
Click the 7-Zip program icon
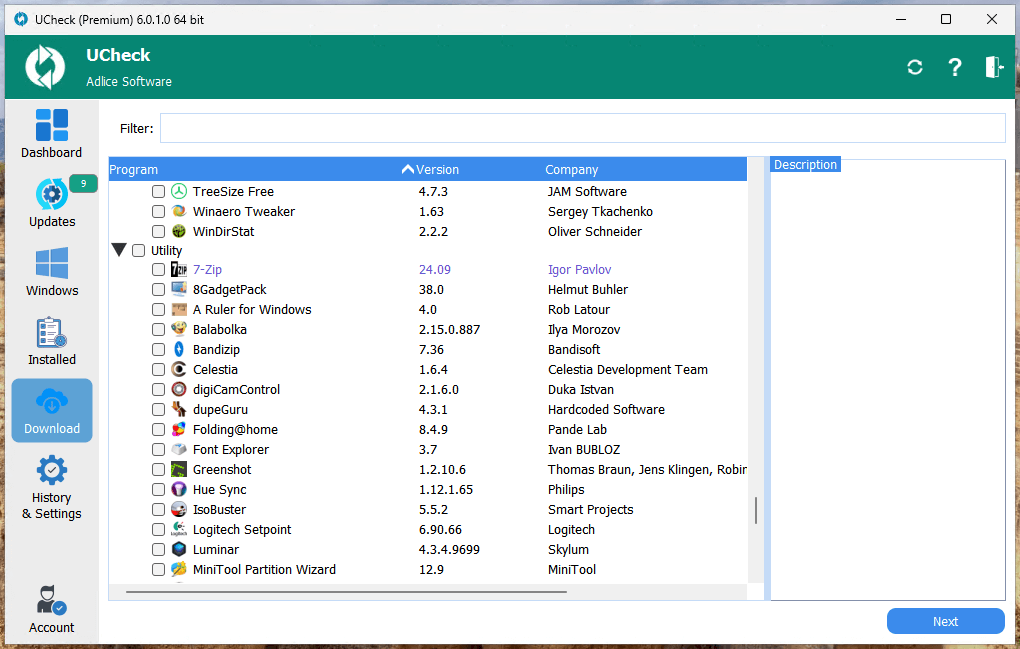[x=179, y=270]
